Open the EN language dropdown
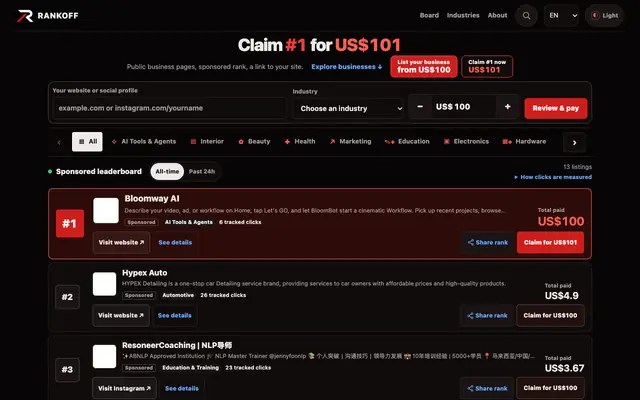Screen dimensions: 640x400 point(561,16)
